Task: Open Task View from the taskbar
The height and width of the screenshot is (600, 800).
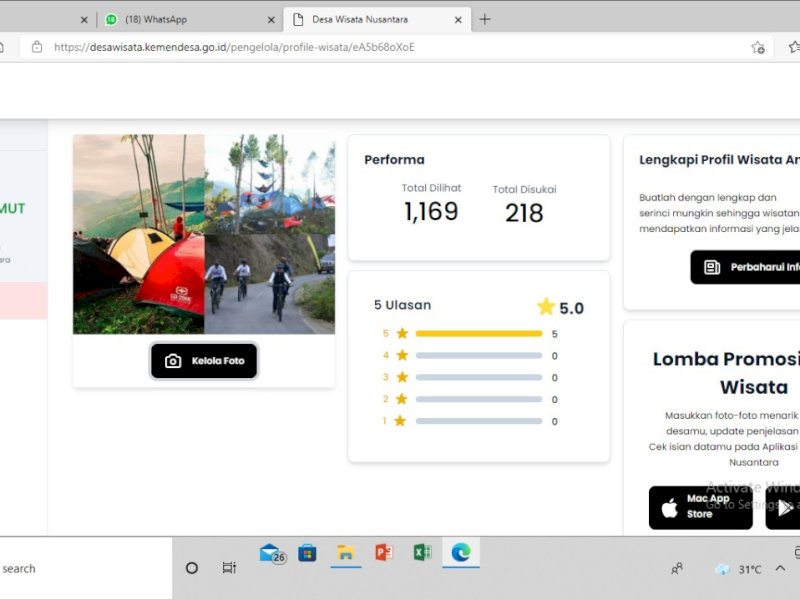Action: pyautogui.click(x=230, y=567)
